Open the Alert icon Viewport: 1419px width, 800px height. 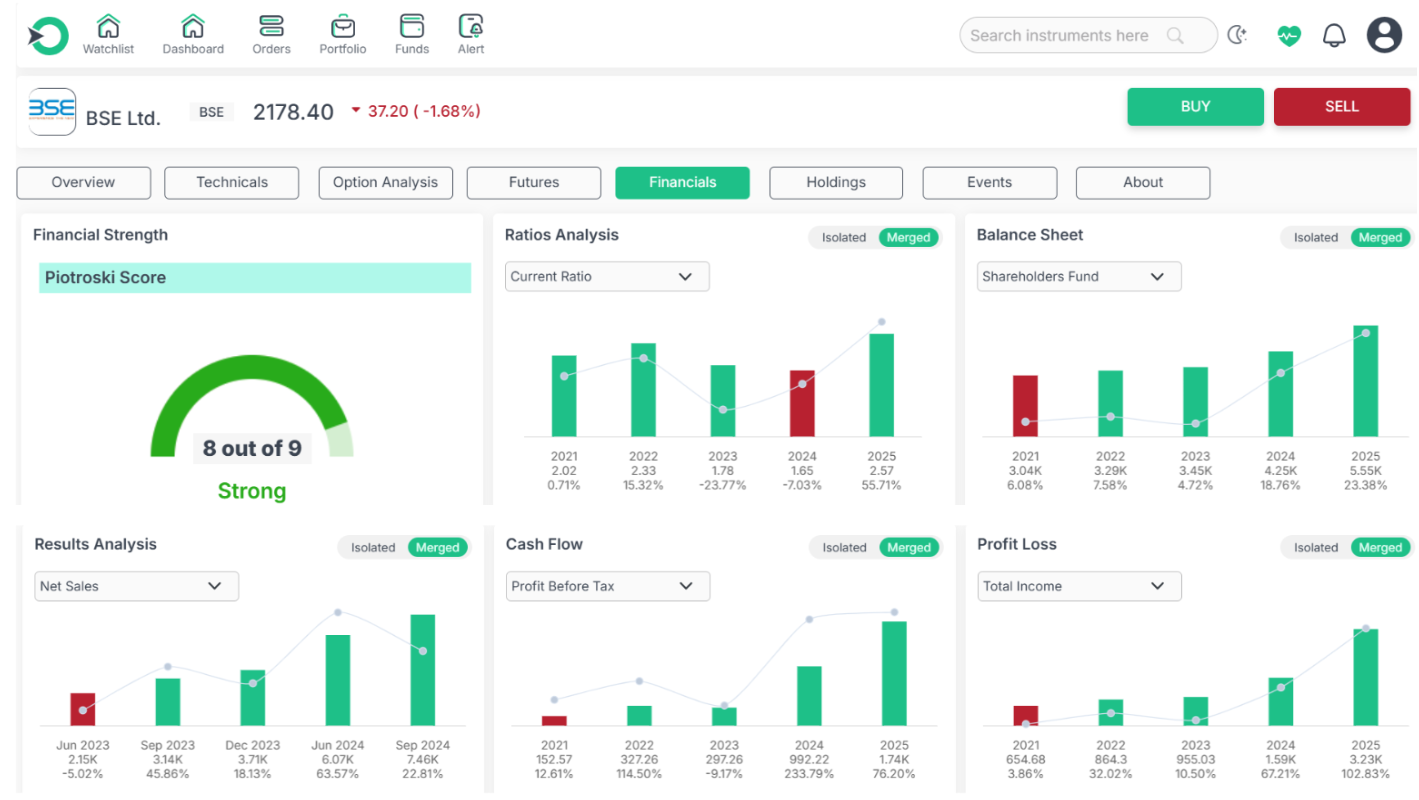coord(471,26)
